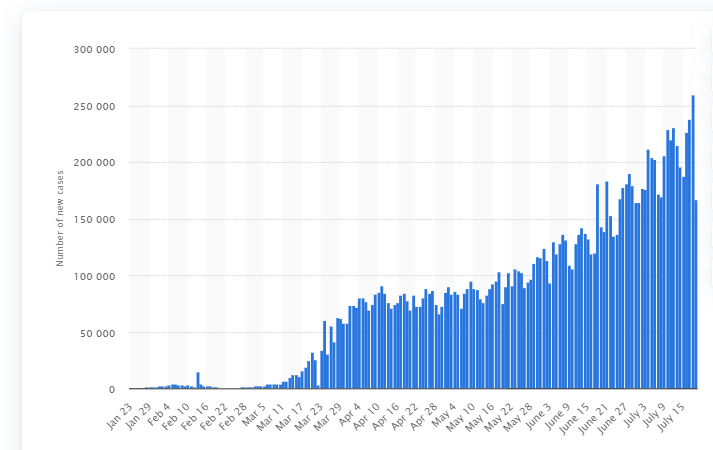Click the 'May 28' date label
Image resolution: width=713 pixels, height=450 pixels.
coord(519,417)
